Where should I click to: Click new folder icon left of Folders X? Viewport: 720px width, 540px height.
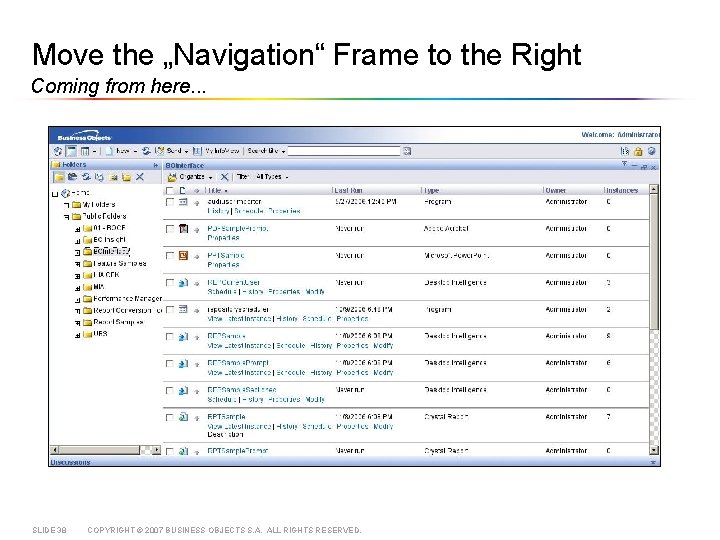click(x=126, y=177)
